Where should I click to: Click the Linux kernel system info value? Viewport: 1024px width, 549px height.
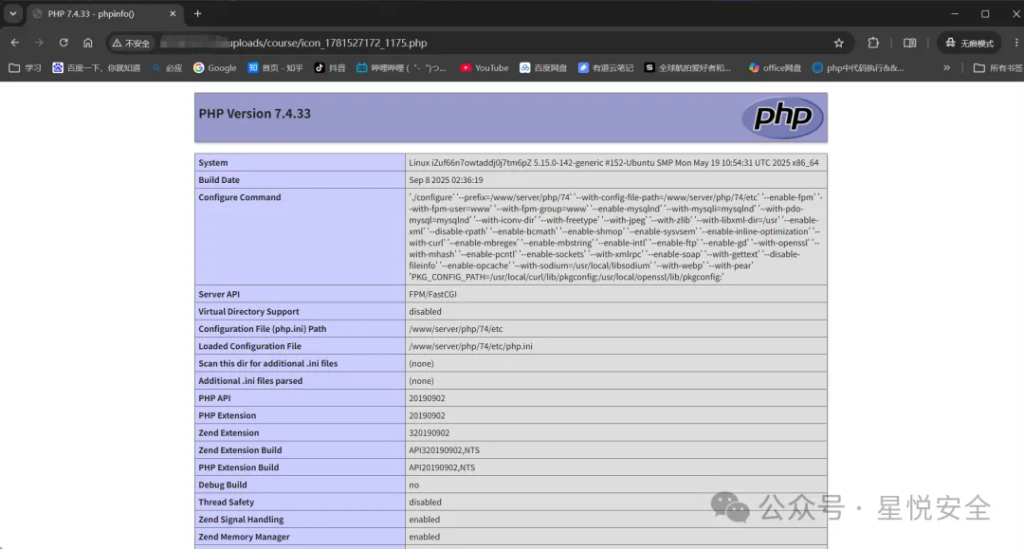(x=614, y=163)
